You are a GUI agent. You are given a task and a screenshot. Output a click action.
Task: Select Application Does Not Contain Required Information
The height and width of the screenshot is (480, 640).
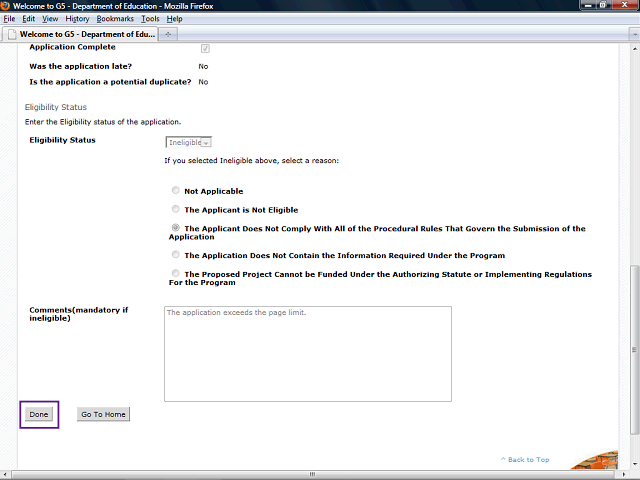click(x=176, y=255)
